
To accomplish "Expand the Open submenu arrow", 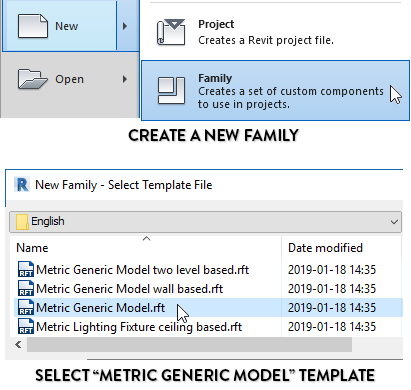I will pyautogui.click(x=125, y=79).
